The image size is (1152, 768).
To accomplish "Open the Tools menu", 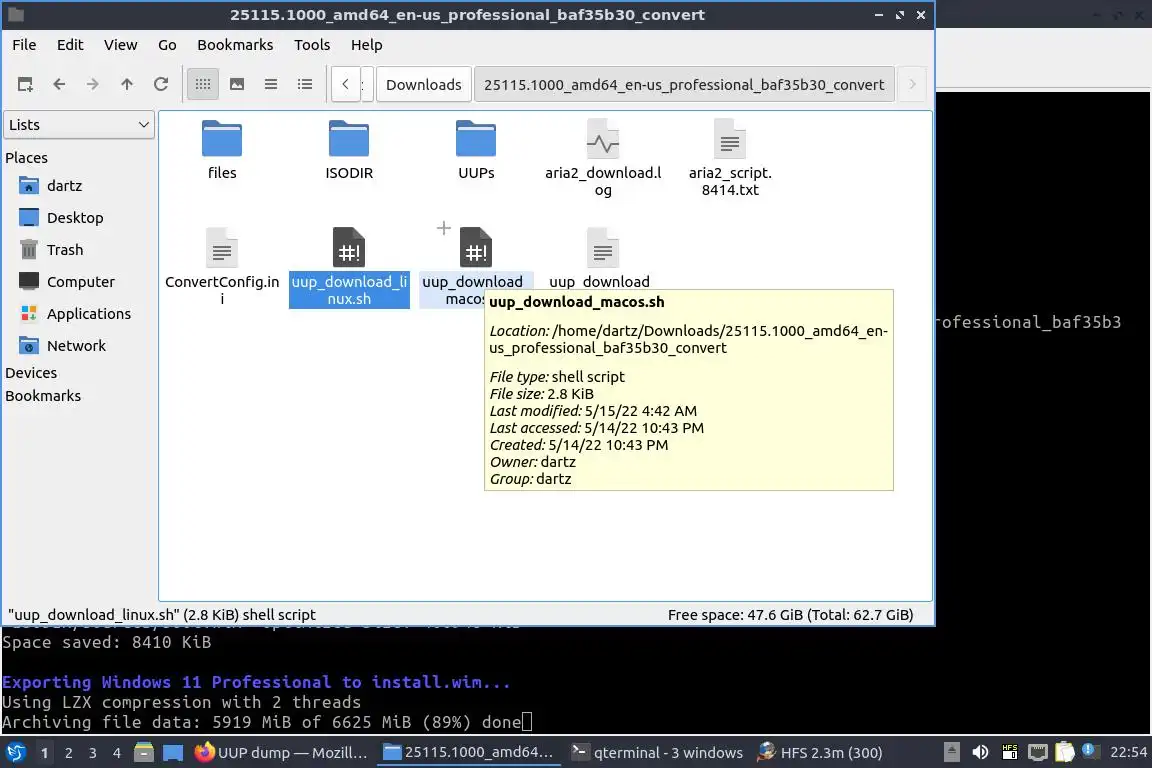I will coord(312,45).
